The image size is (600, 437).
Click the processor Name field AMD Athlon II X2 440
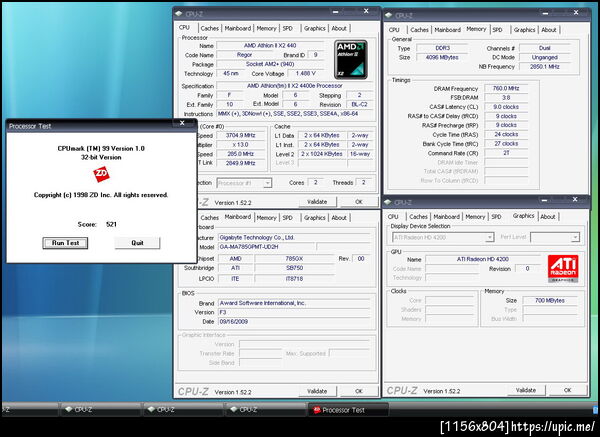[270, 46]
